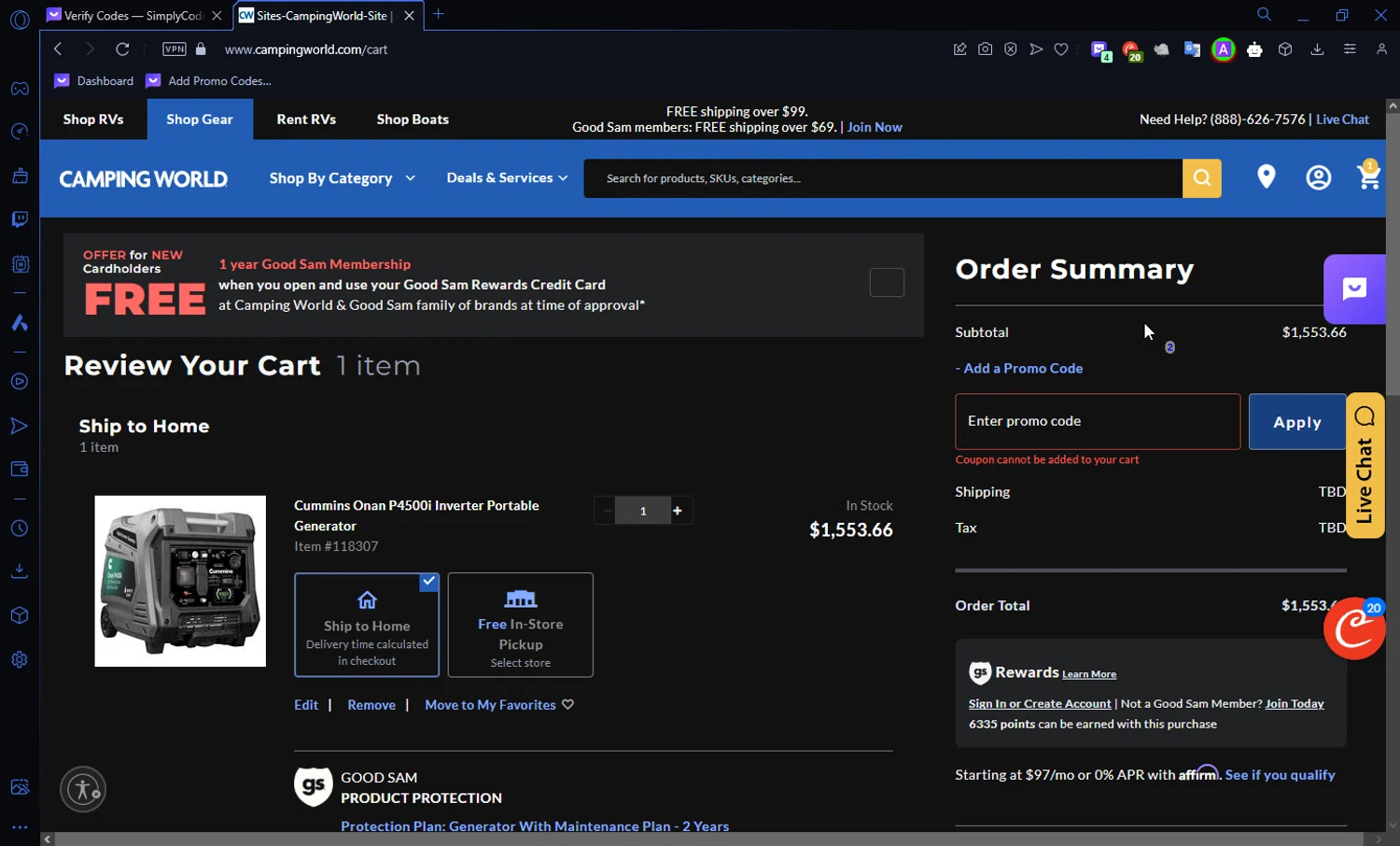The height and width of the screenshot is (846, 1400).
Task: Click the Camping World logo
Action: (144, 178)
